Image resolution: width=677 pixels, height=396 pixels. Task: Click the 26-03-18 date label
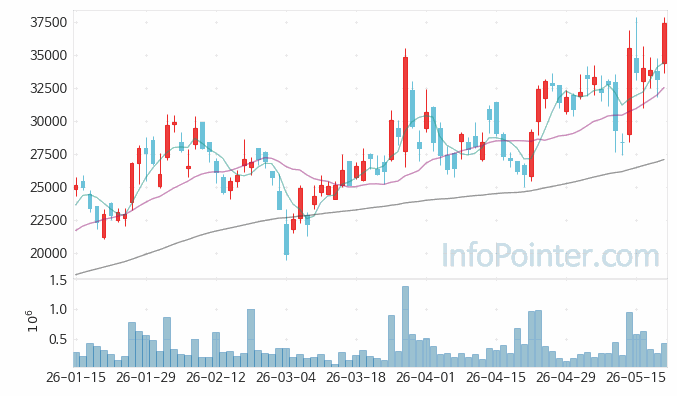coord(356,377)
